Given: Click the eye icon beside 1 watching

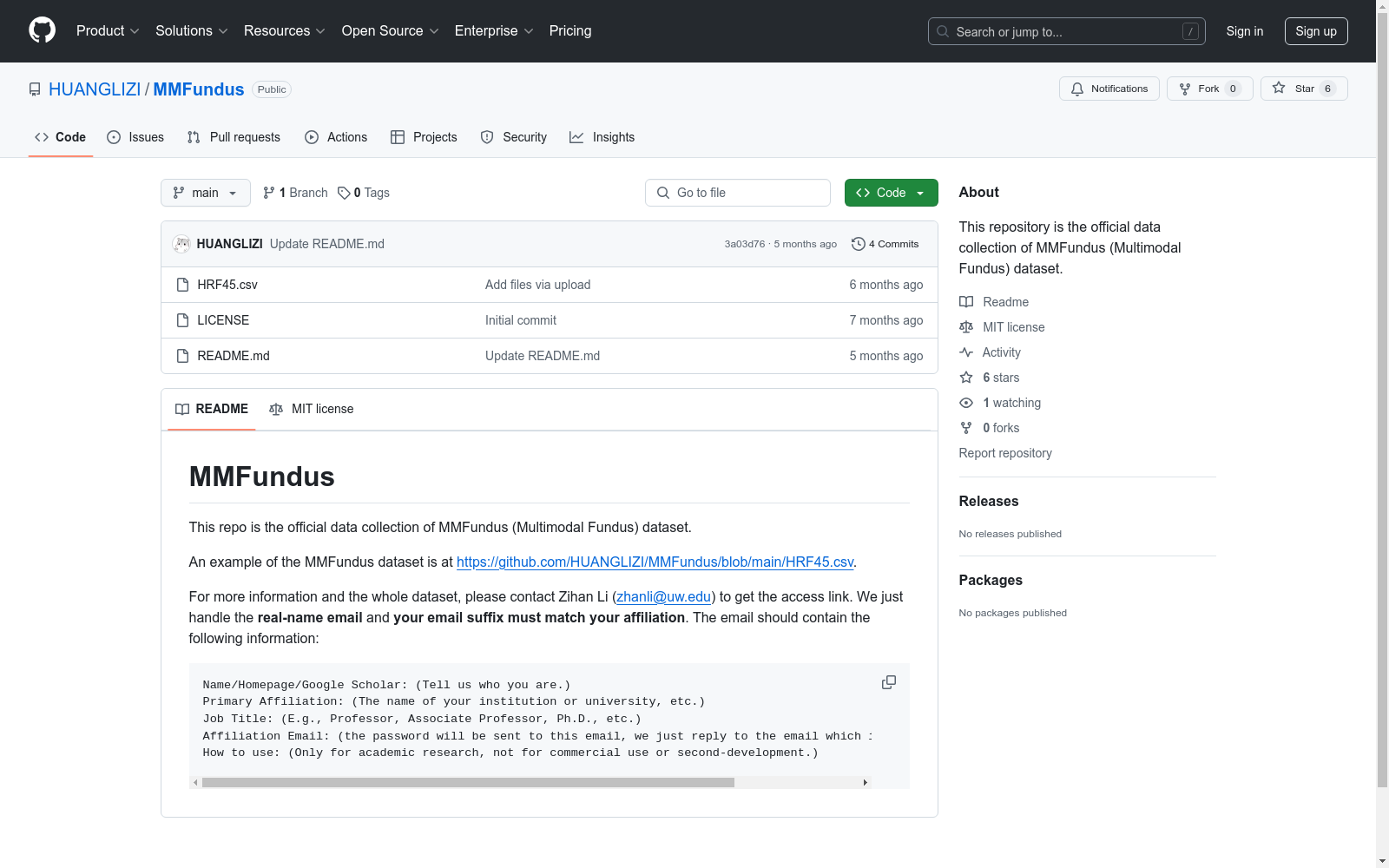Looking at the screenshot, I should tap(966, 403).
